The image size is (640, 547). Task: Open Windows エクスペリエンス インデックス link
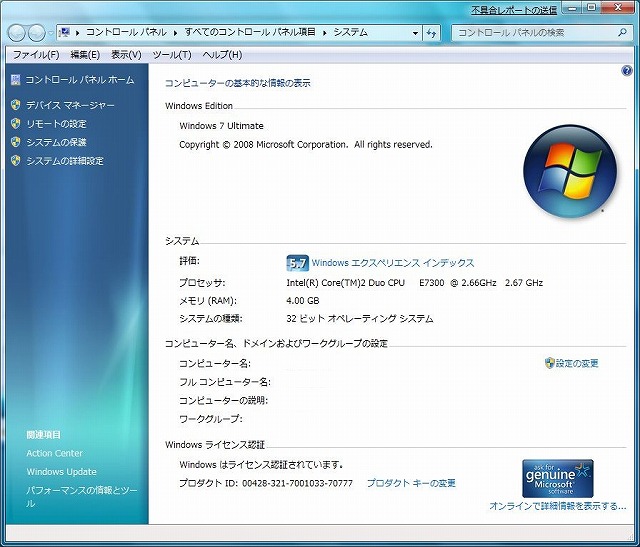(393, 263)
